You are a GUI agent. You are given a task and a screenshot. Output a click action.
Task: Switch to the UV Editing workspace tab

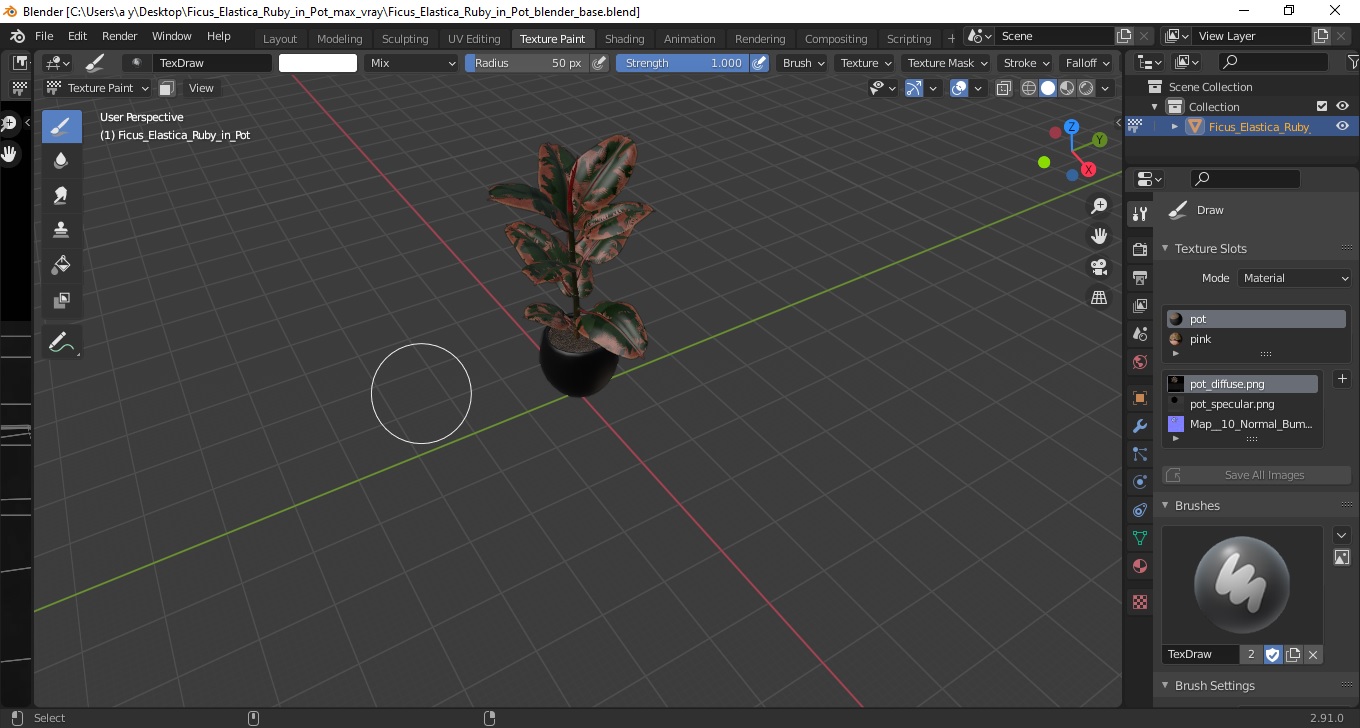[x=474, y=39]
